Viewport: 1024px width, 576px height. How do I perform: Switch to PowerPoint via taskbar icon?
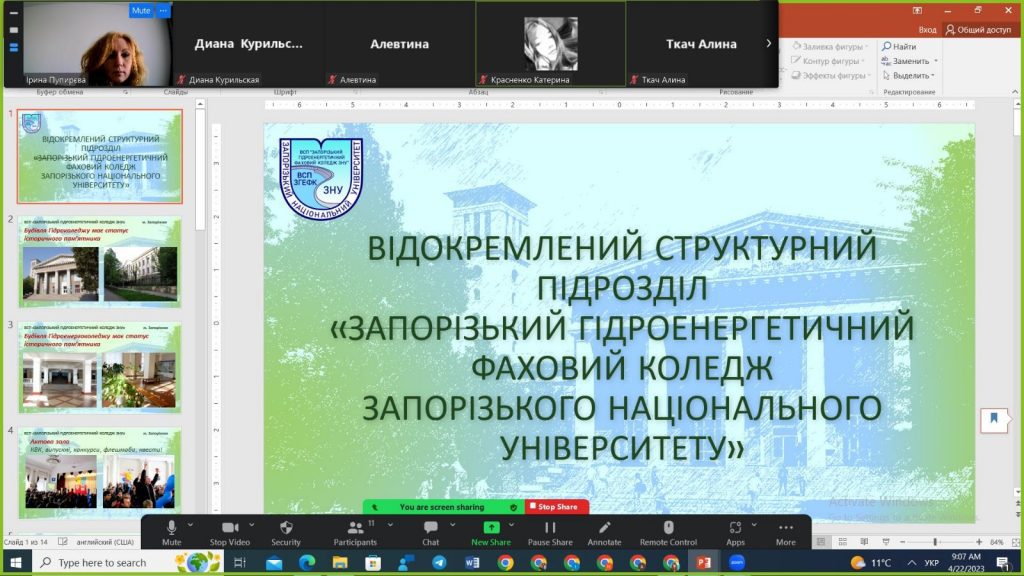point(703,562)
